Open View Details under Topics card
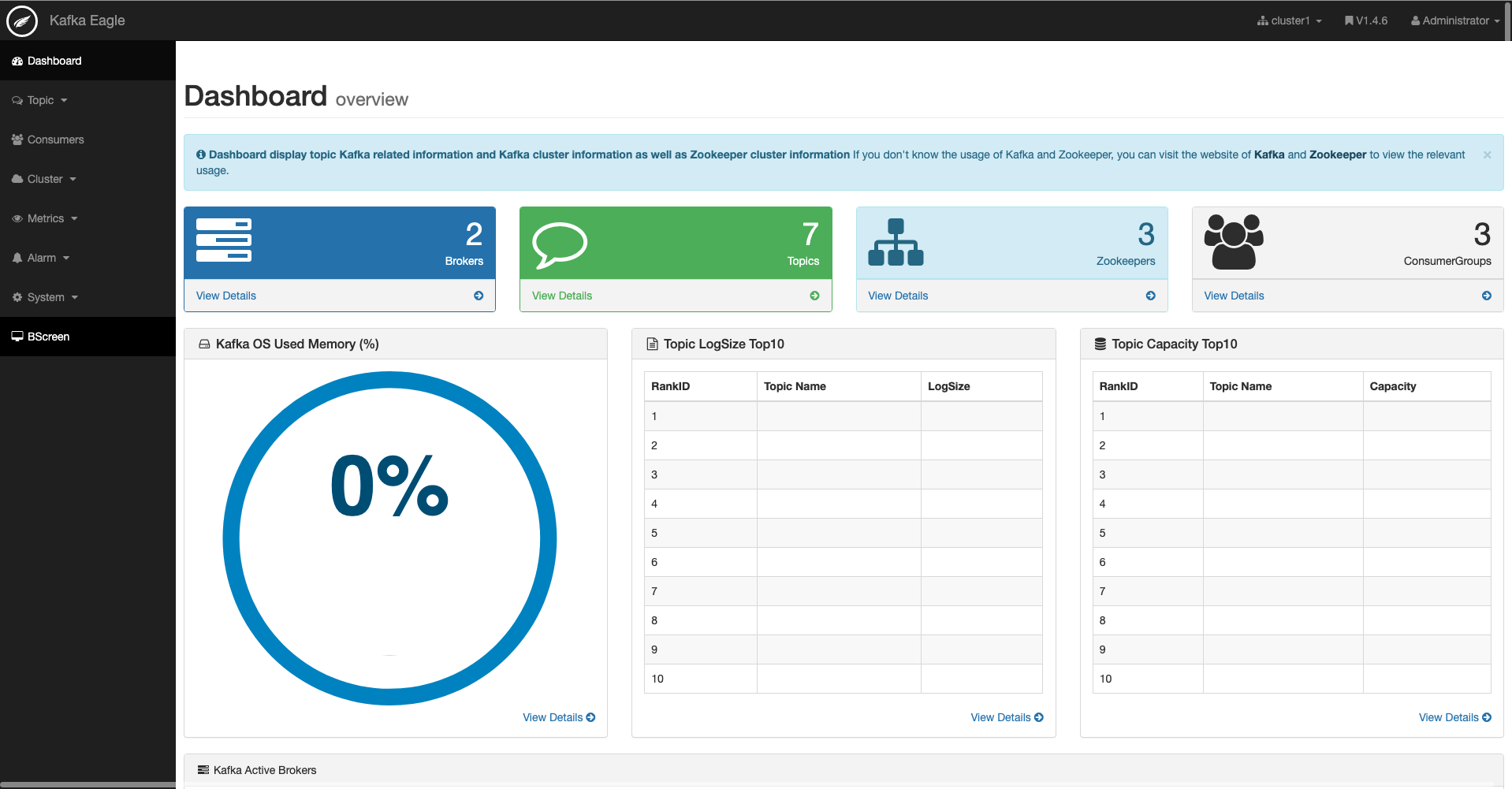The image size is (1512, 789). pos(562,296)
